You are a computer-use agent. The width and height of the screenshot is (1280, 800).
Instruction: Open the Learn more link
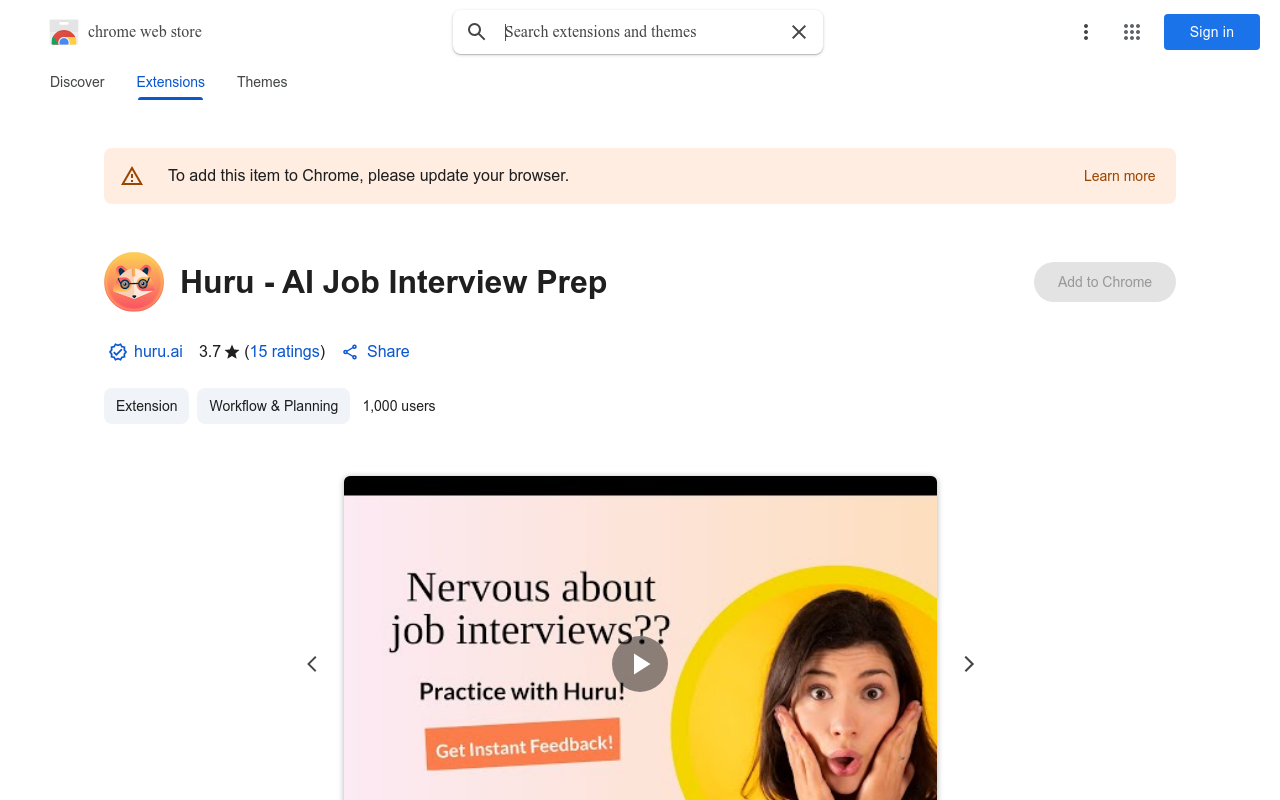pos(1119,176)
